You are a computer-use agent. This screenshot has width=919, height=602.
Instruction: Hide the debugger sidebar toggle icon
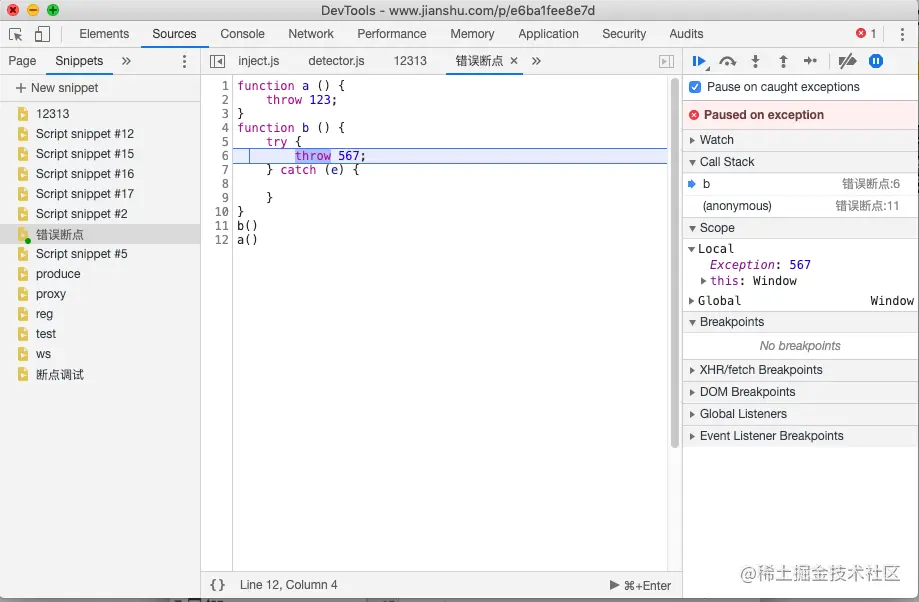click(666, 61)
